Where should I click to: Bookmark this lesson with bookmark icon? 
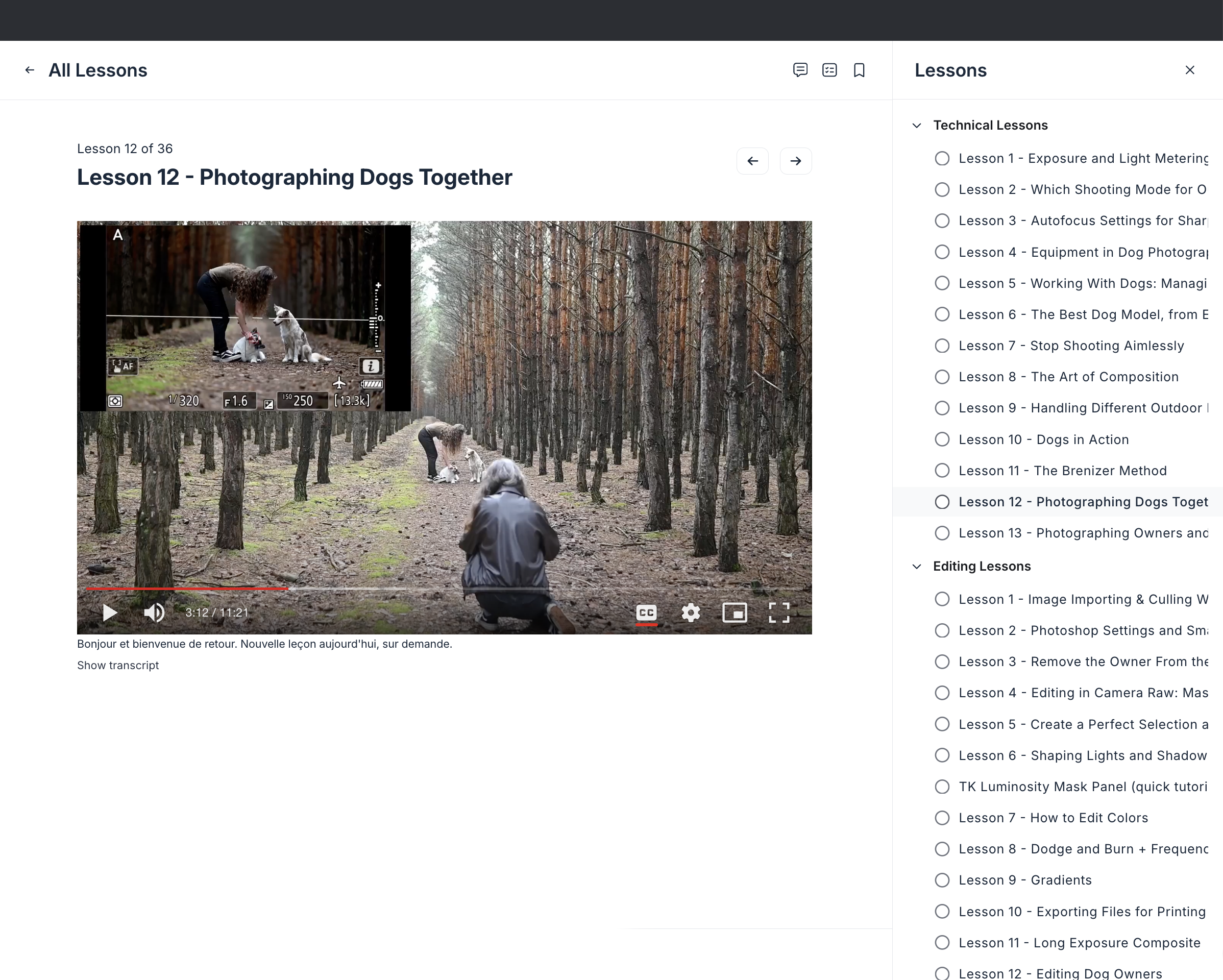tap(859, 70)
